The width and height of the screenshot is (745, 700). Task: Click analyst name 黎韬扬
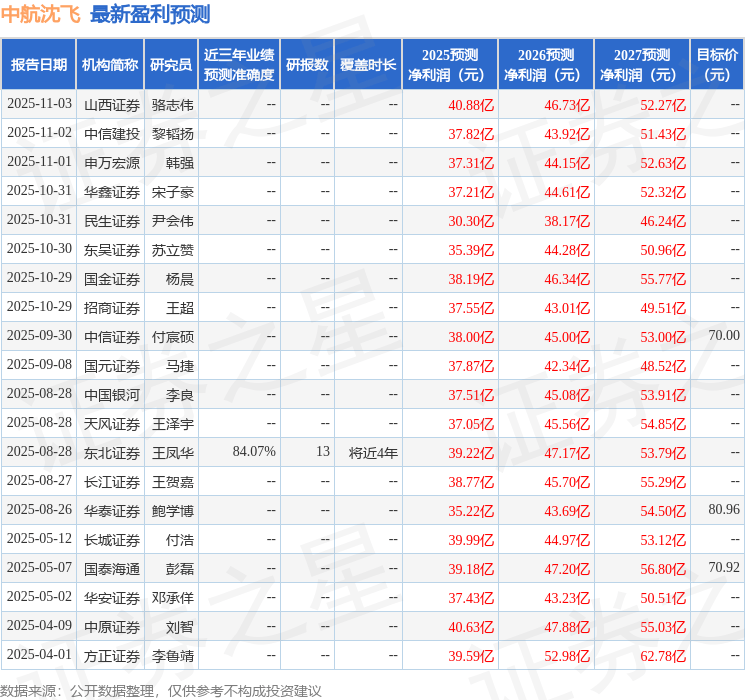(x=172, y=134)
